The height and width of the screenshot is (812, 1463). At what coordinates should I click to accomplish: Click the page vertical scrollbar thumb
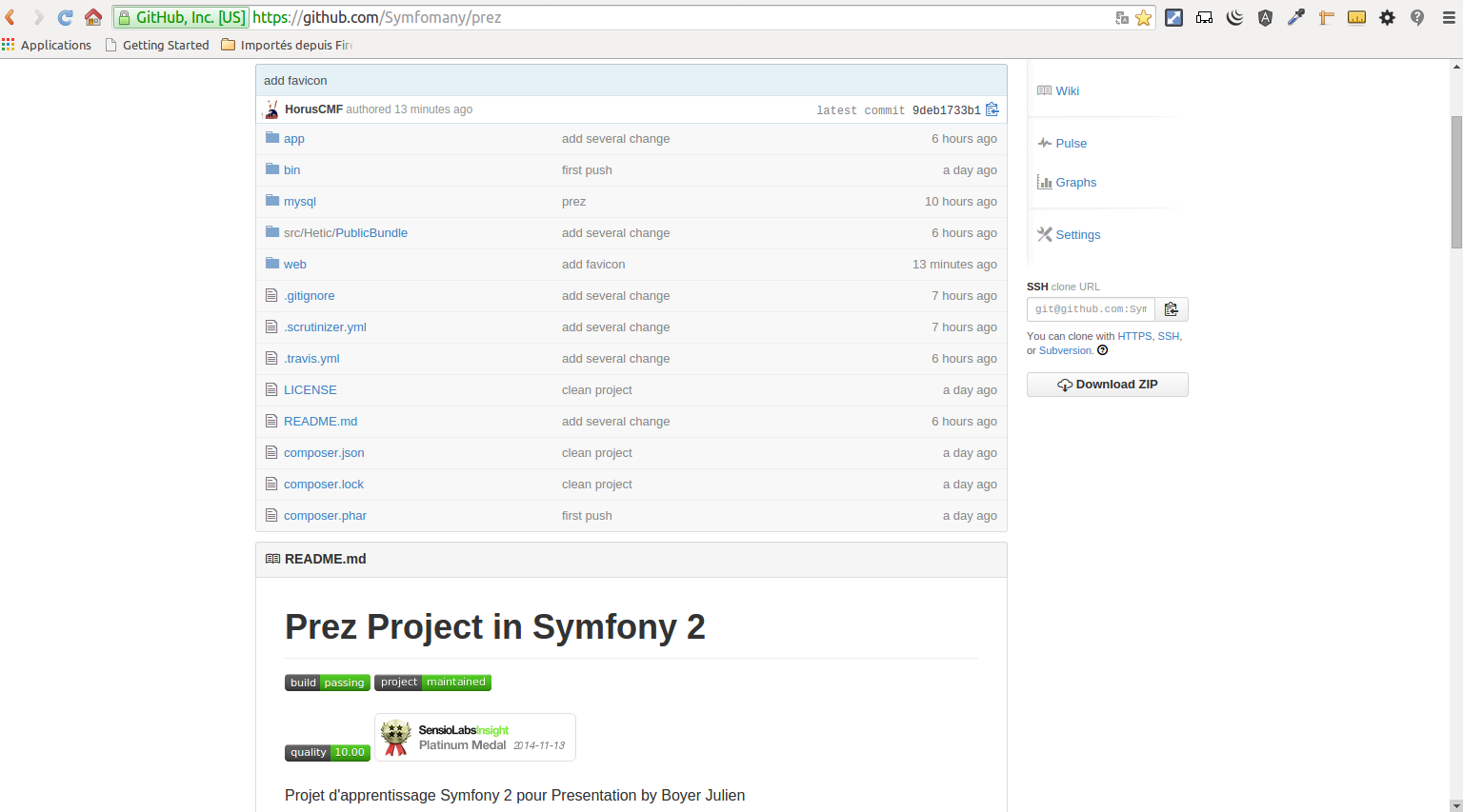pos(1456,181)
